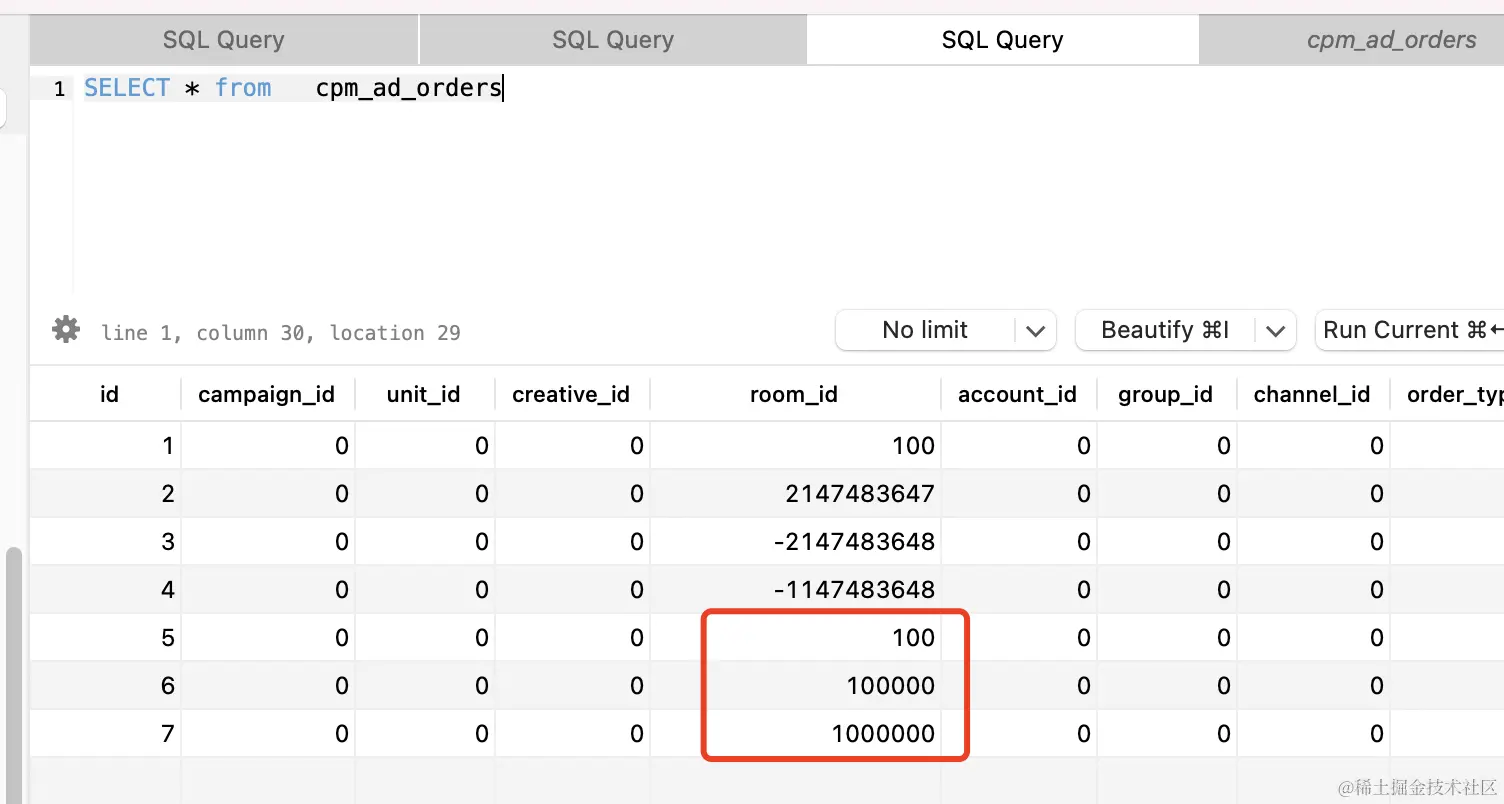Select the id cell showing 7
Screen dimensions: 1504x804
105,733
